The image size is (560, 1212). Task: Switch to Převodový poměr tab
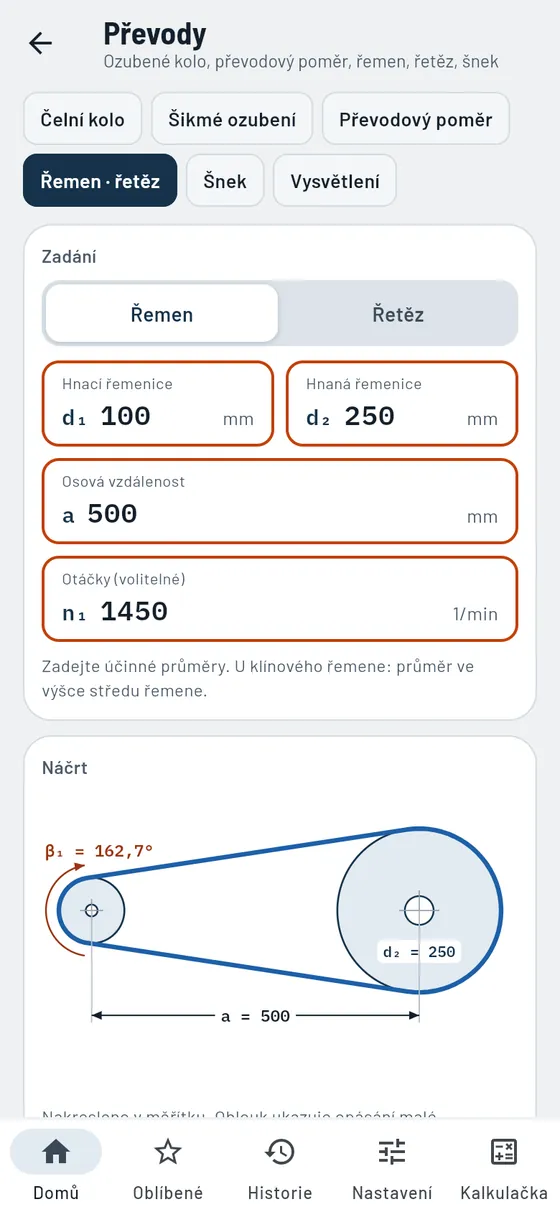(416, 119)
